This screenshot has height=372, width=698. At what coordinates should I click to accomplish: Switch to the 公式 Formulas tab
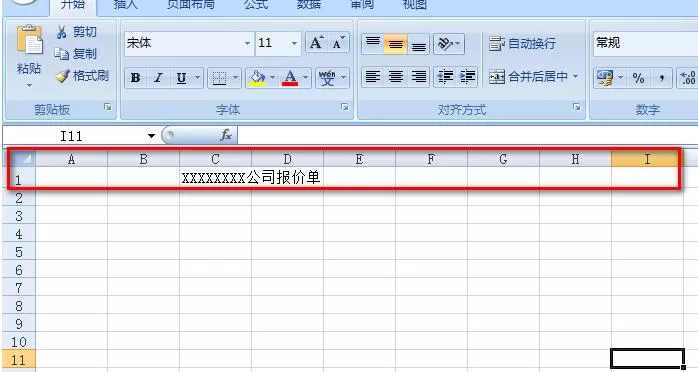[256, 5]
